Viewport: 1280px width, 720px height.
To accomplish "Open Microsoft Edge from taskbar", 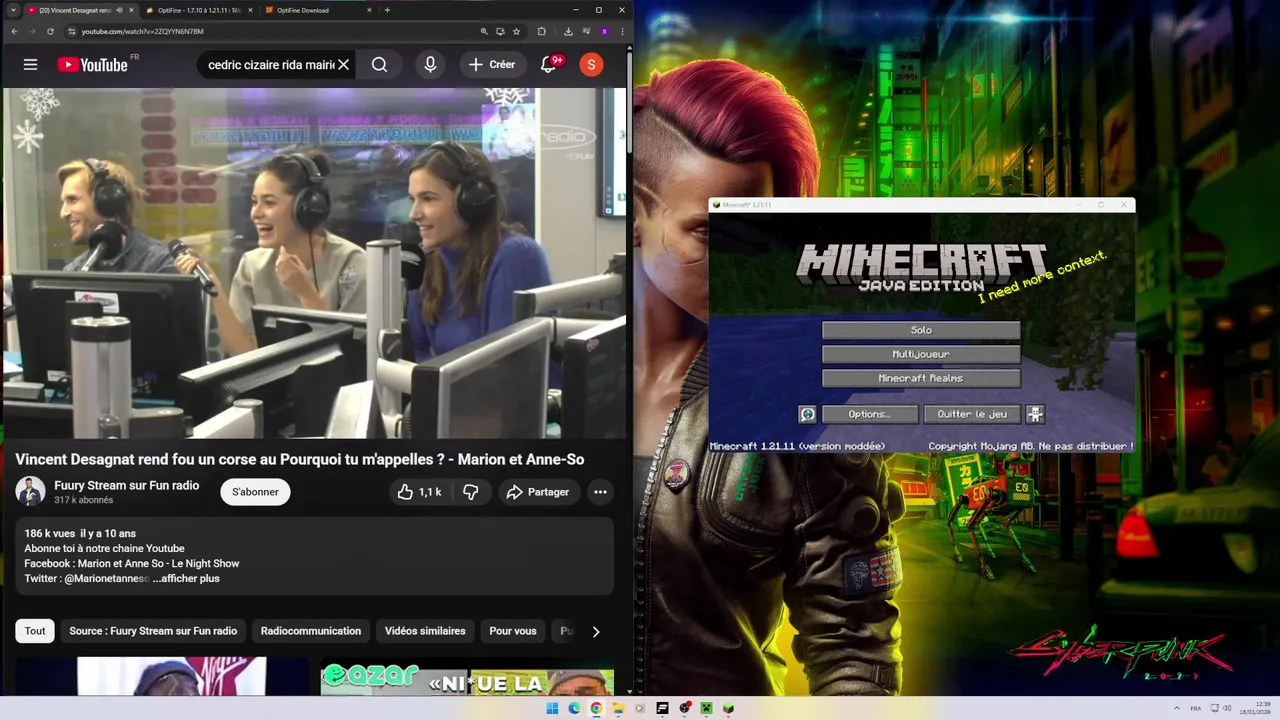I will [574, 708].
